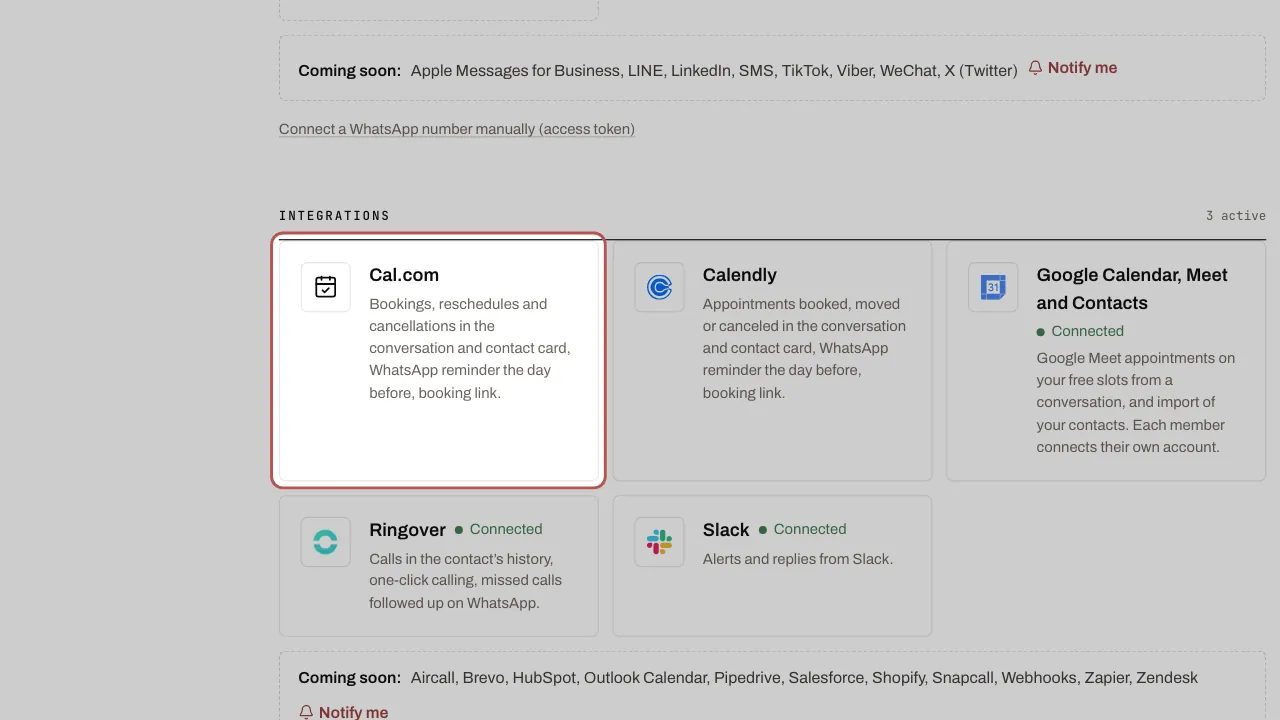This screenshot has height=720, width=1280.
Task: Click the Google Calendar logo icon
Action: click(993, 287)
